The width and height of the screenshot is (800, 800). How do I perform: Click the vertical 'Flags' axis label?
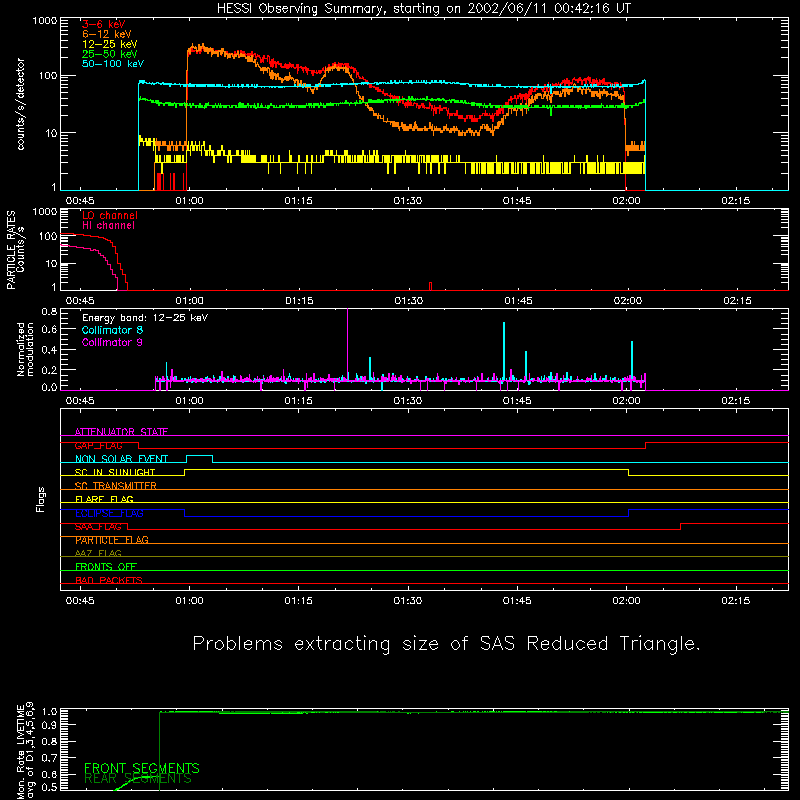[41, 499]
